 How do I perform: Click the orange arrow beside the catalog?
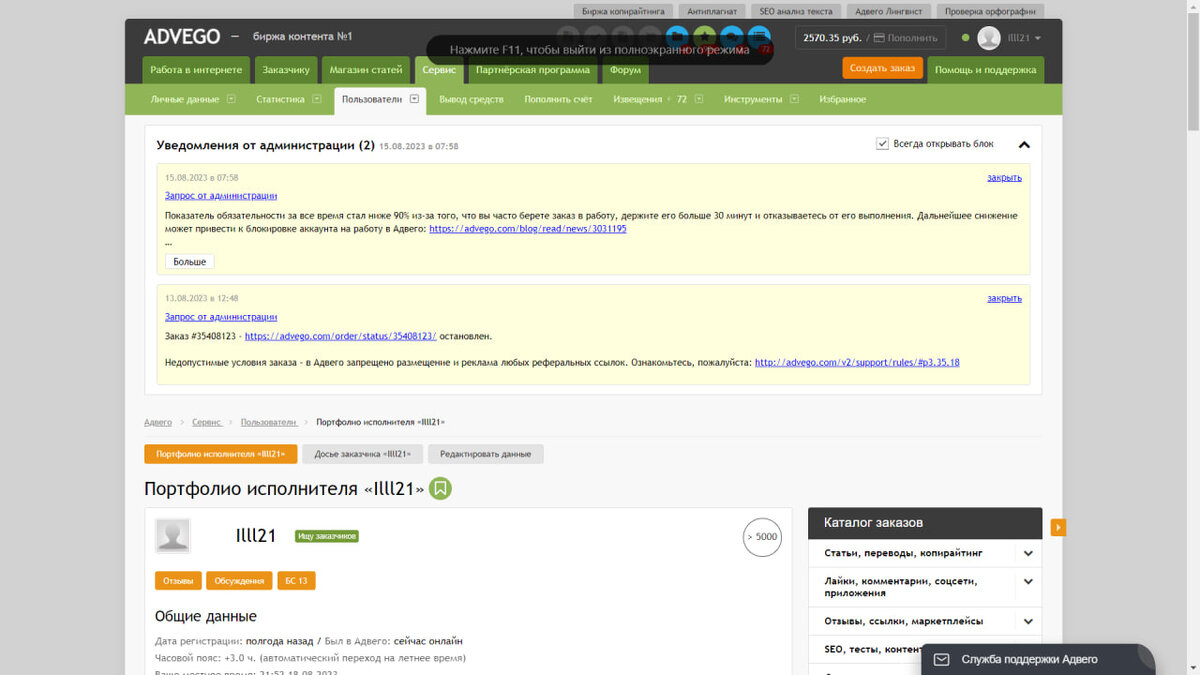[x=1058, y=527]
